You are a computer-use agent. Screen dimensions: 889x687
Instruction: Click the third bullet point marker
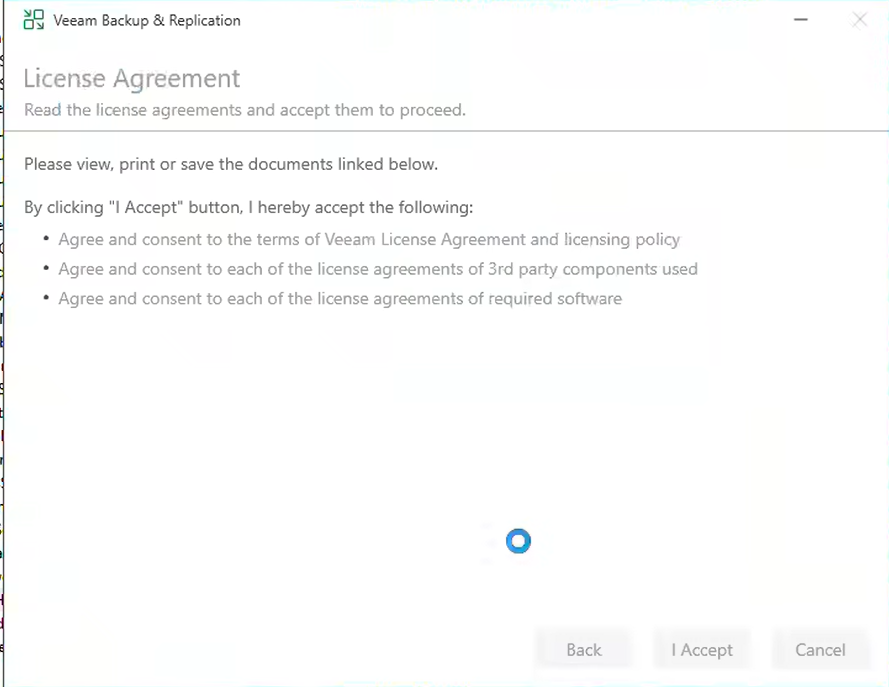coord(46,299)
